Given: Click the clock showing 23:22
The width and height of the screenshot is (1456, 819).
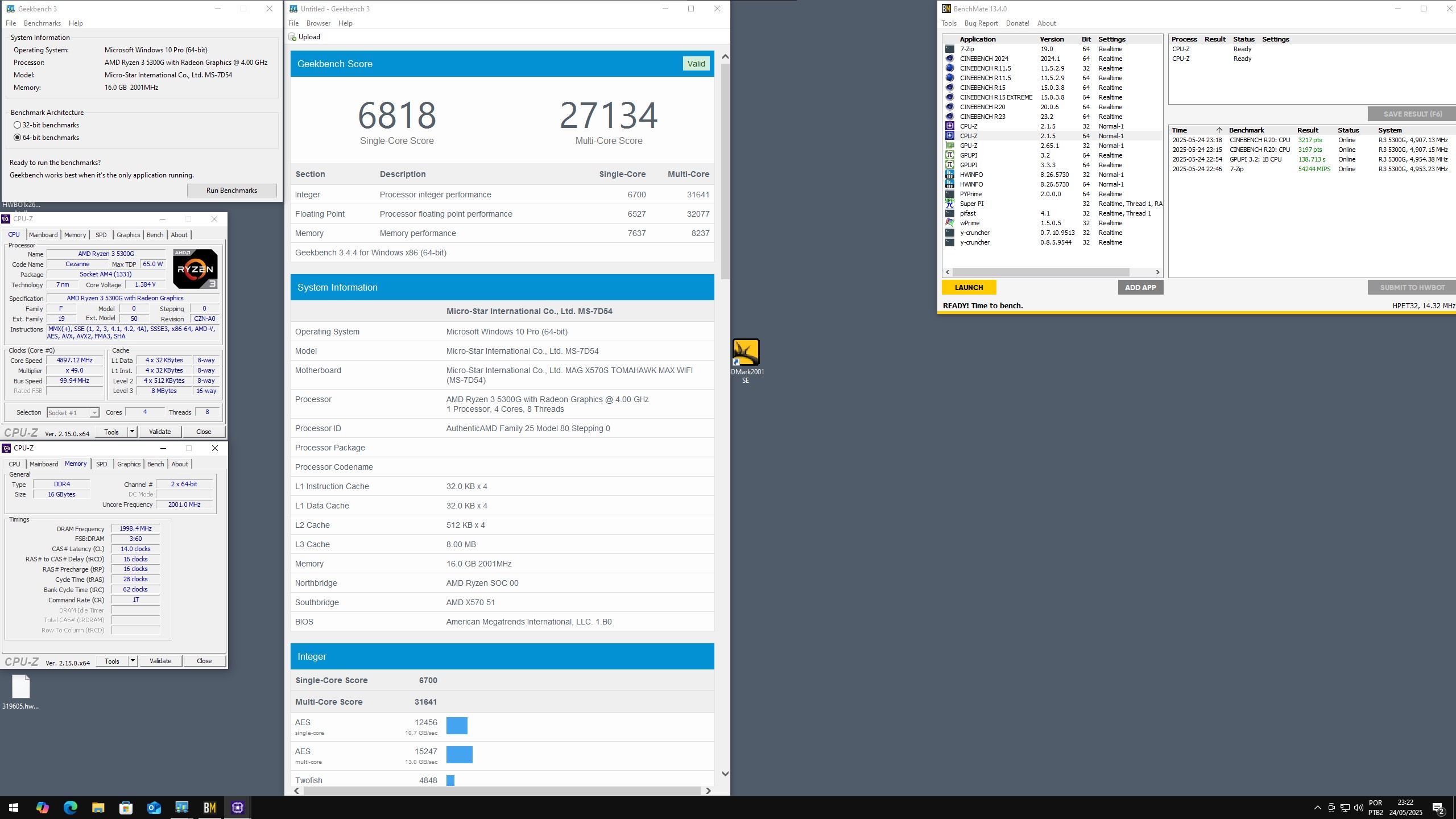Looking at the screenshot, I should [1405, 803].
